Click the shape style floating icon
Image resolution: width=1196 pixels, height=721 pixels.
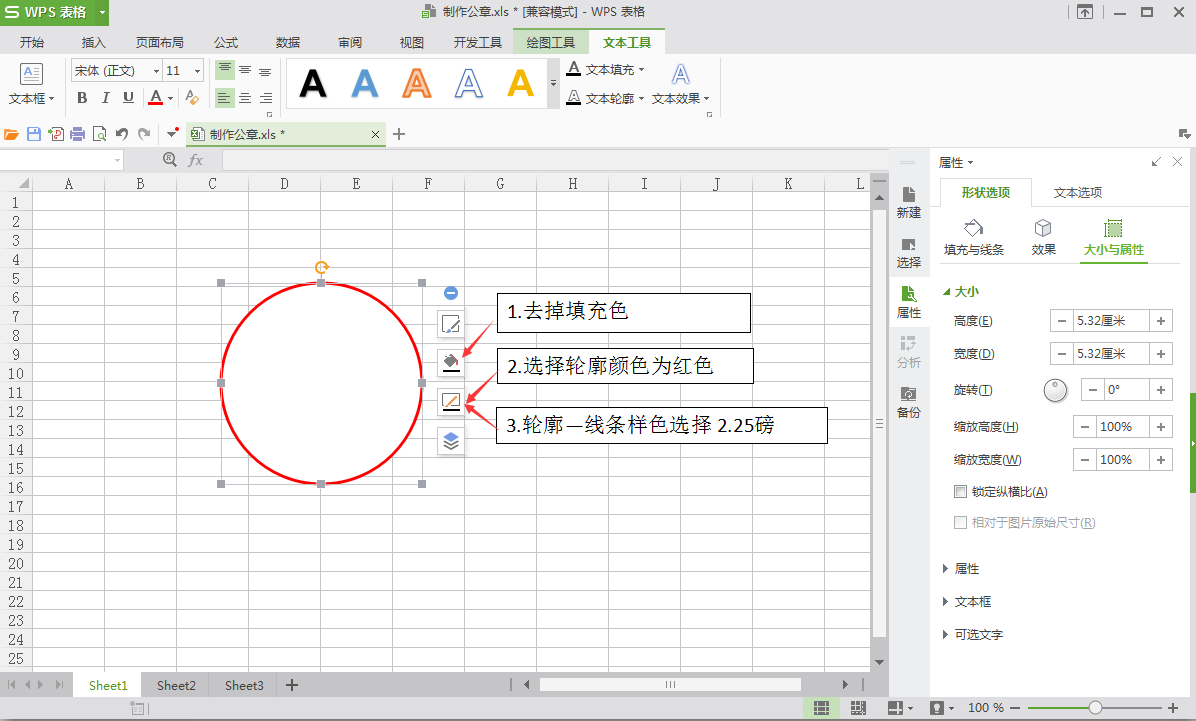click(451, 323)
